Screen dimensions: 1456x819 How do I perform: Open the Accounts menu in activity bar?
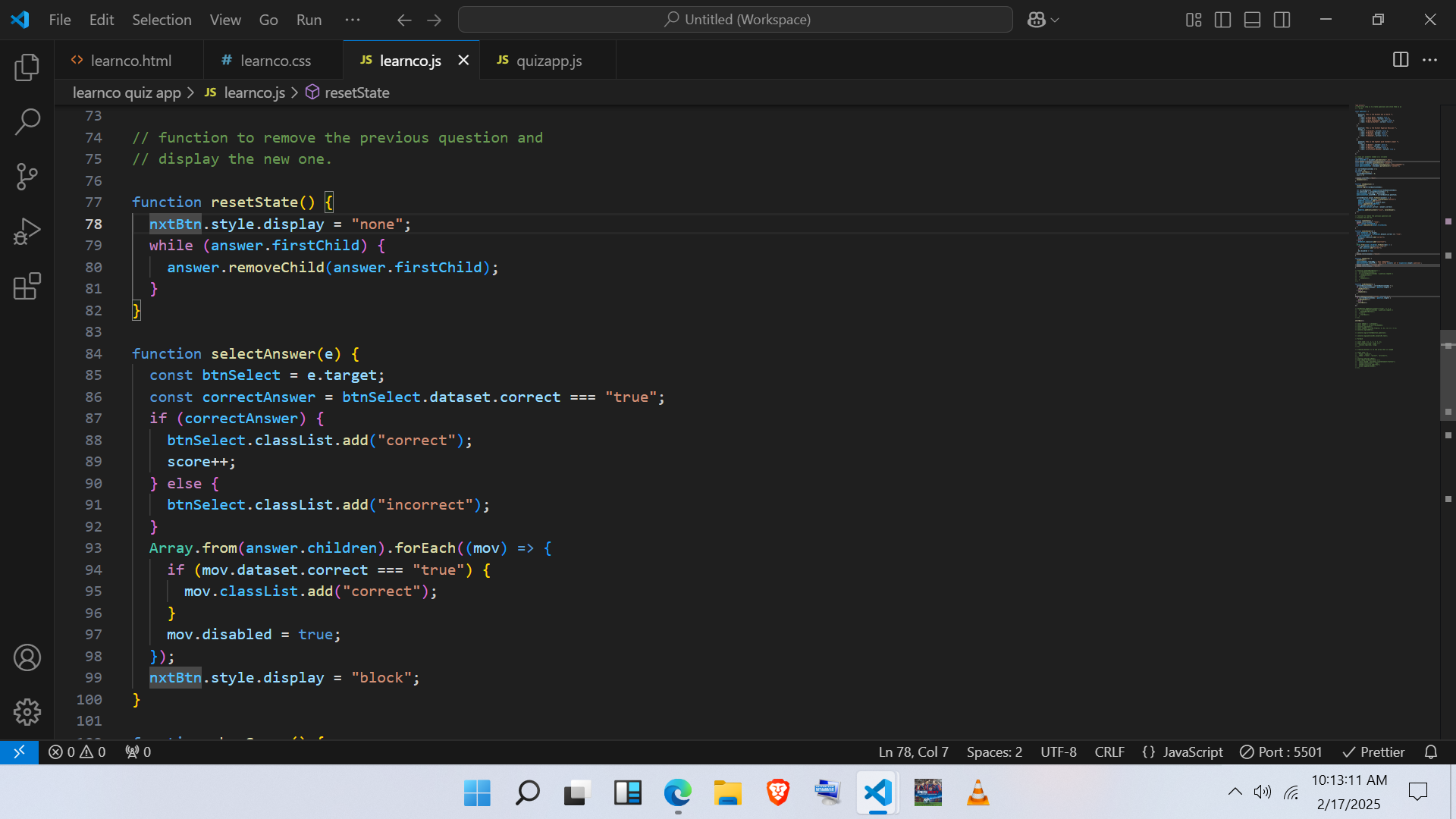pos(27,657)
